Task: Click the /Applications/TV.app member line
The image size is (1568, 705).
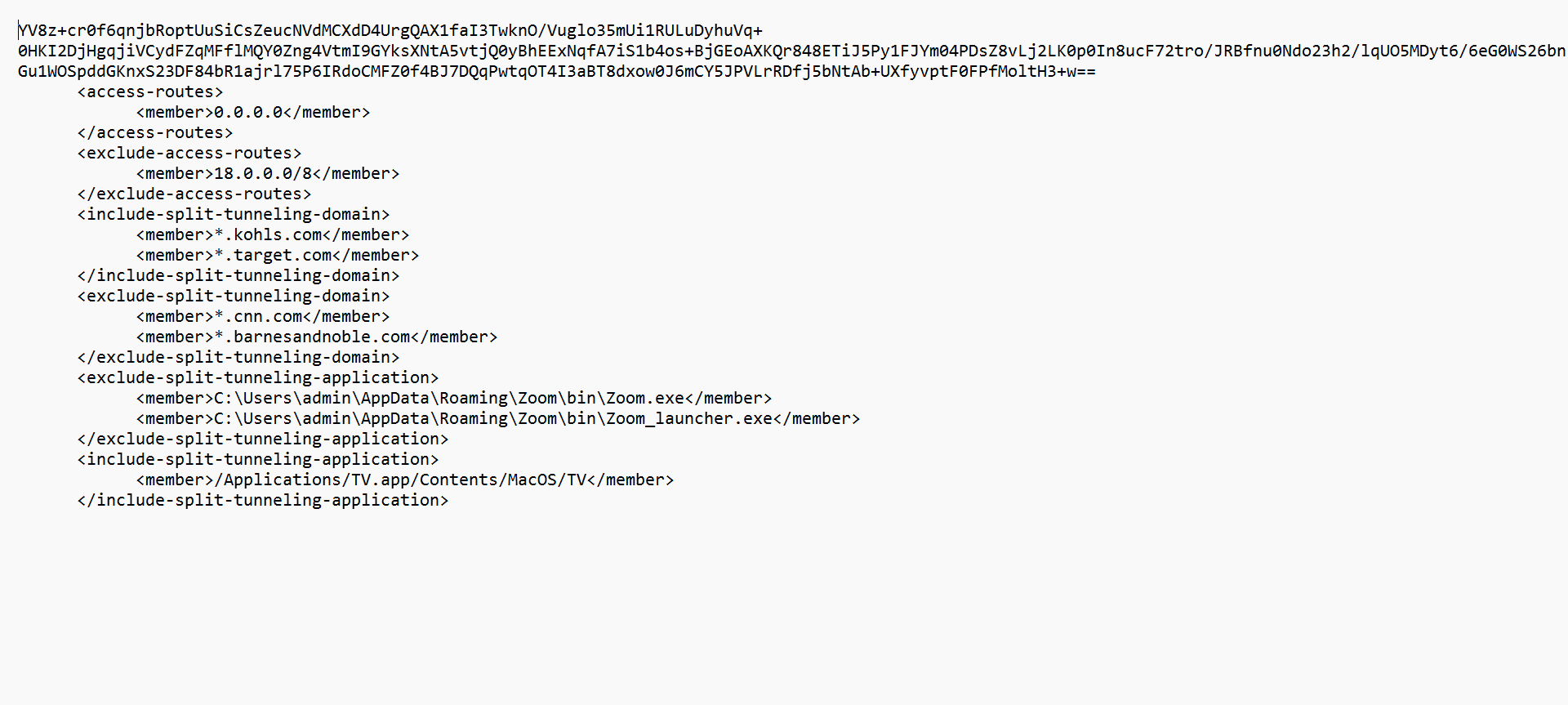Action: point(405,480)
